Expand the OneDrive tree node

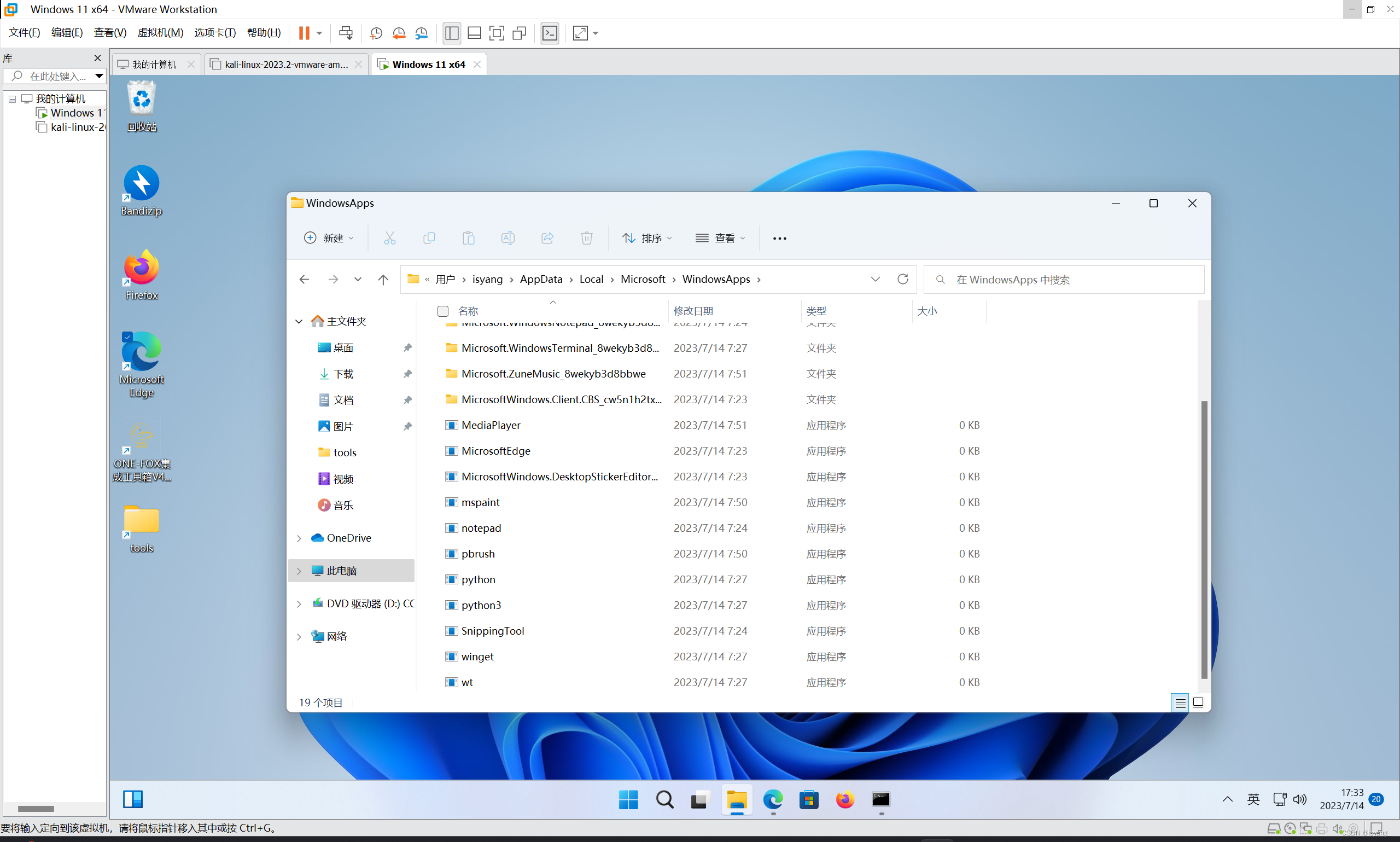coord(299,538)
